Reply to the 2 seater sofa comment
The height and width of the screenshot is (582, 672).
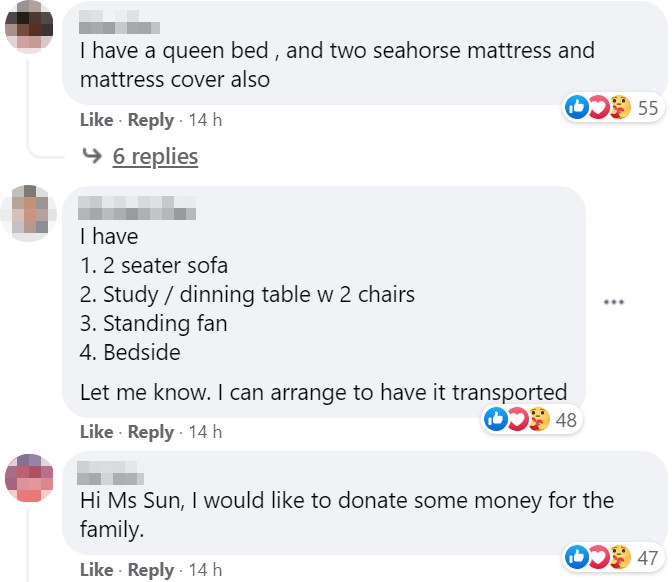151,432
